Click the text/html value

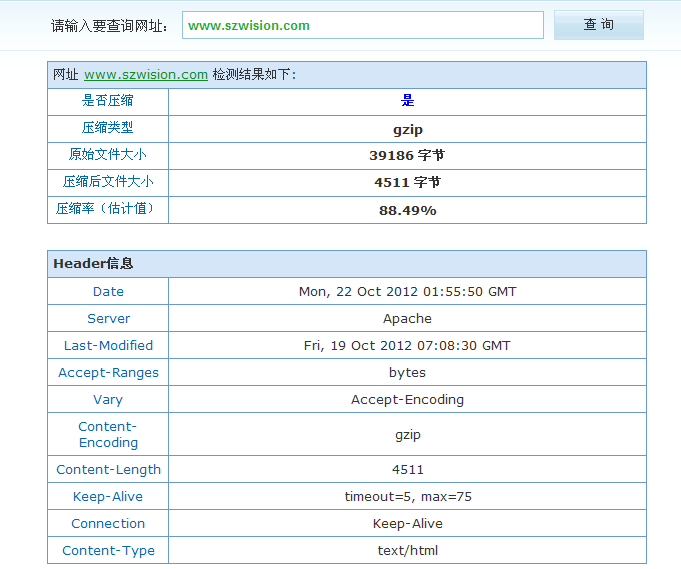[x=407, y=550]
